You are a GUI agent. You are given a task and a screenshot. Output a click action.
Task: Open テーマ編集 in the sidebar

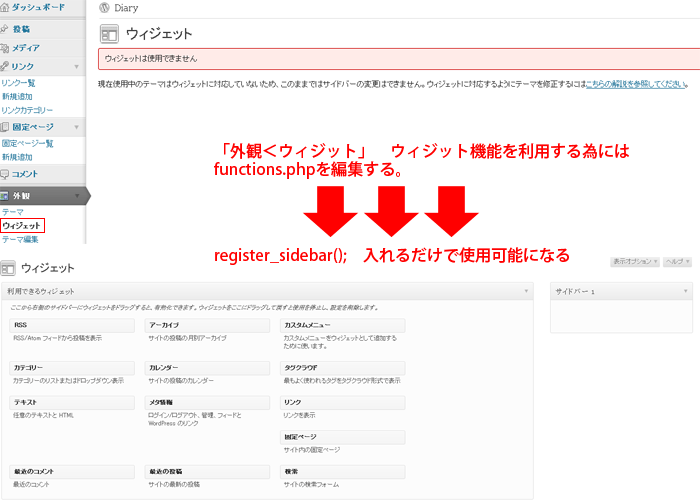[x=20, y=240]
